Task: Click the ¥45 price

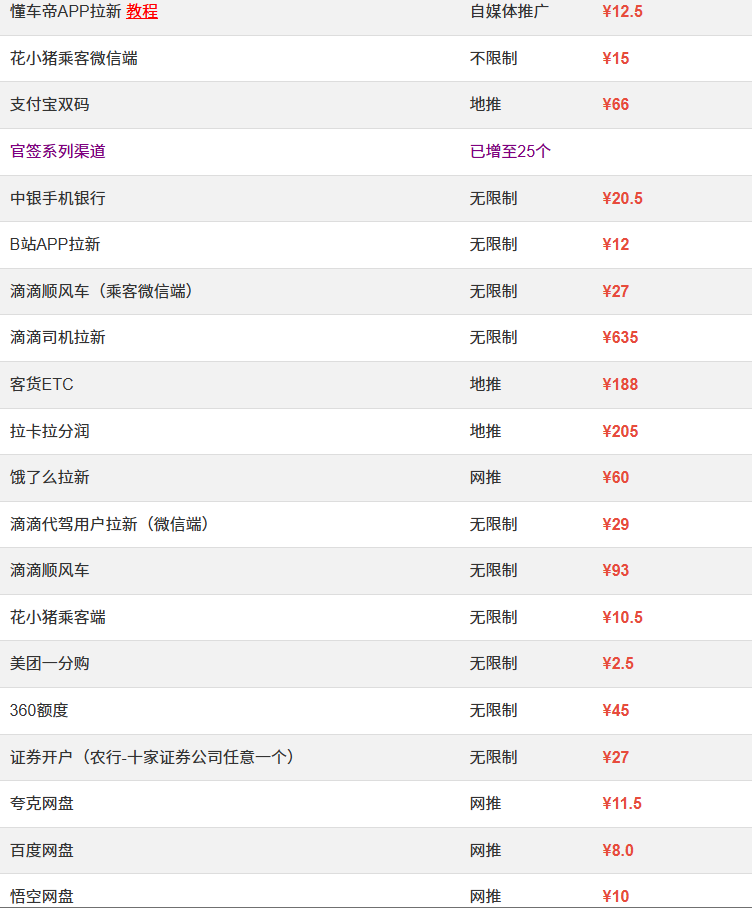Action: pos(615,711)
